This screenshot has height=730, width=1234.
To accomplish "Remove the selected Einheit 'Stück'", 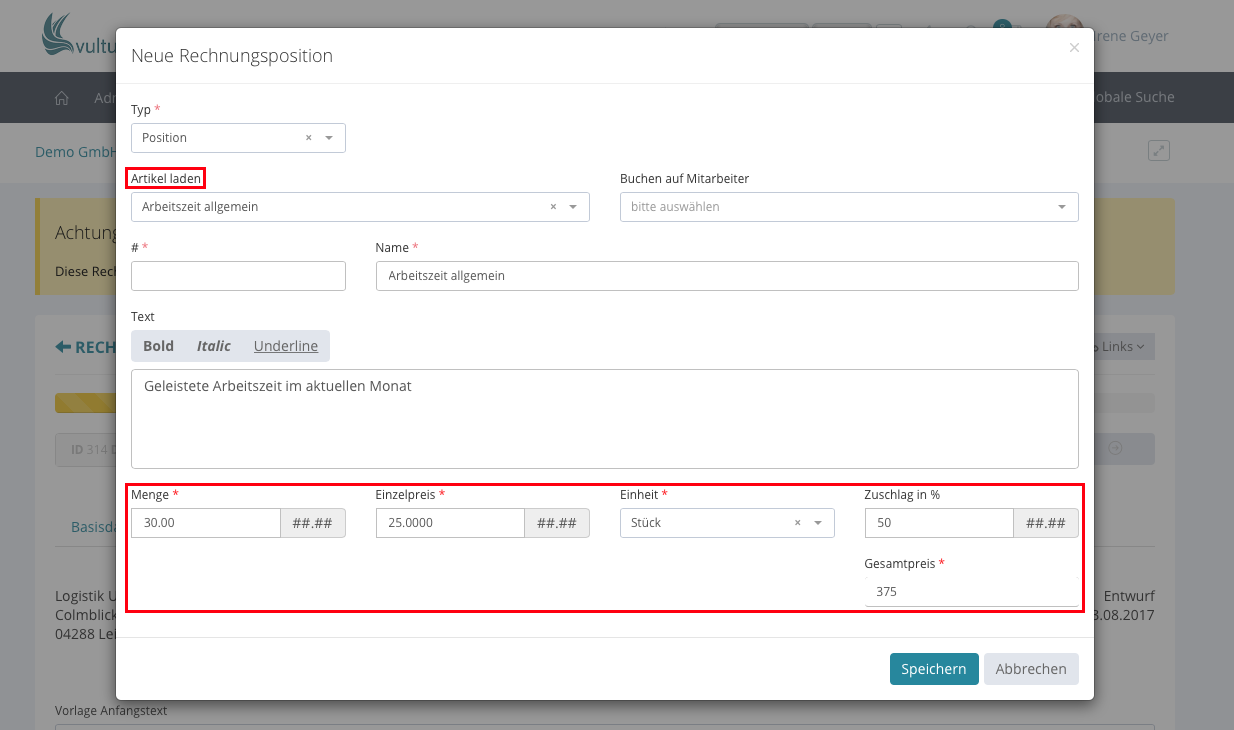I will coord(797,523).
